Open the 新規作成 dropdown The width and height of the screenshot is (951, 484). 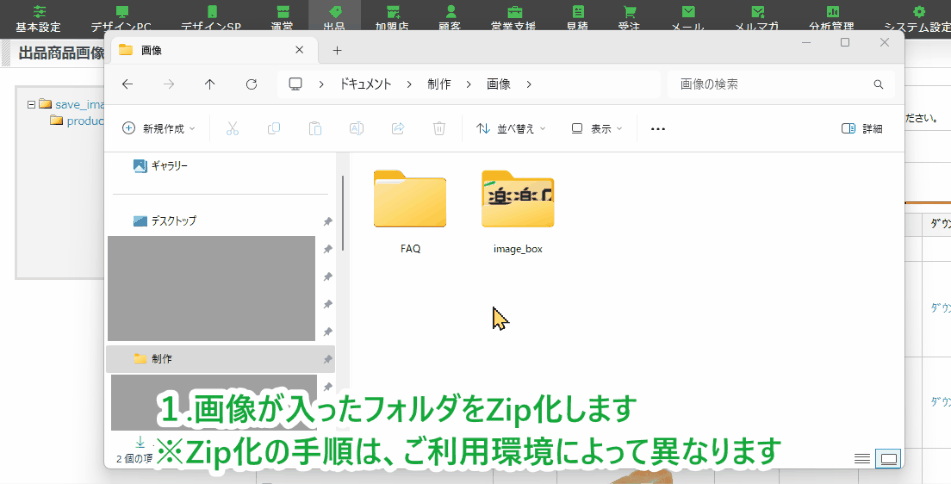(159, 129)
